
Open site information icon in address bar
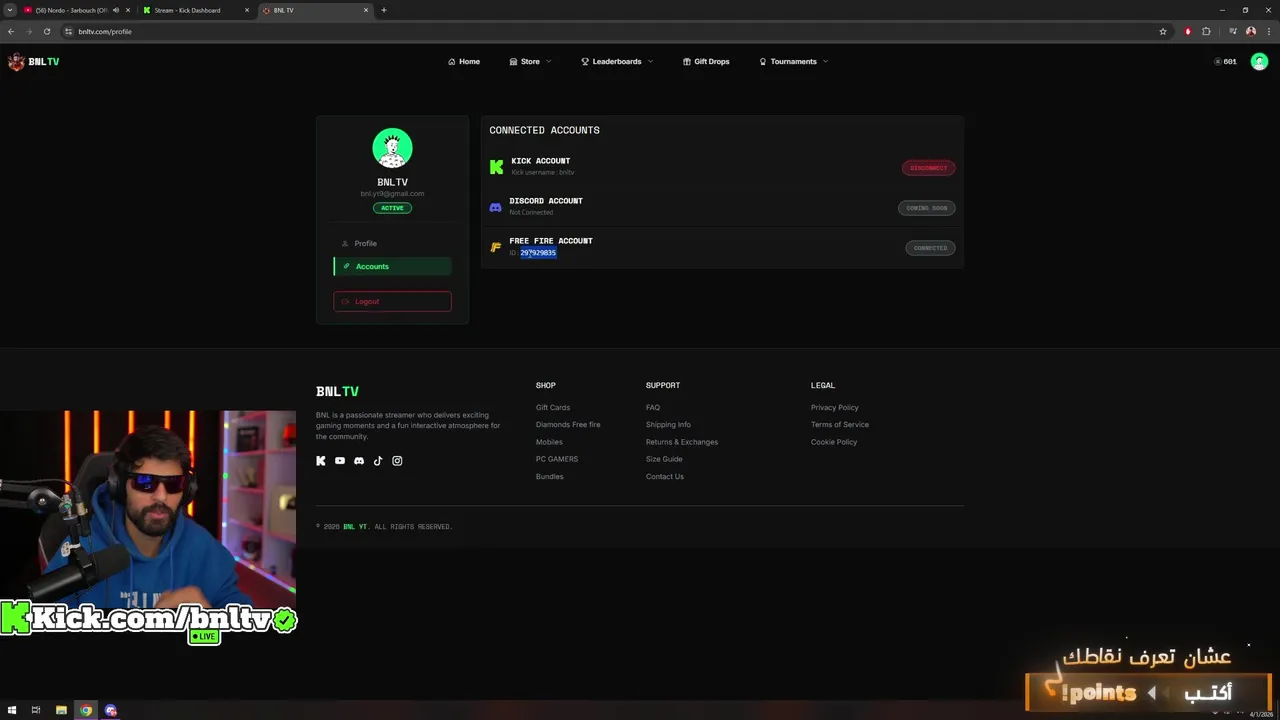[x=68, y=32]
